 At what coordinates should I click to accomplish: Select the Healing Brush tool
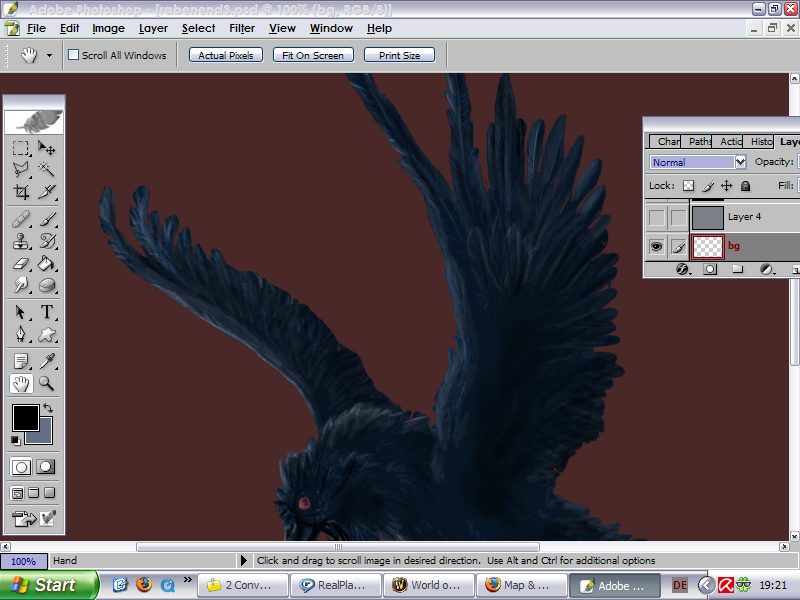tap(20, 219)
